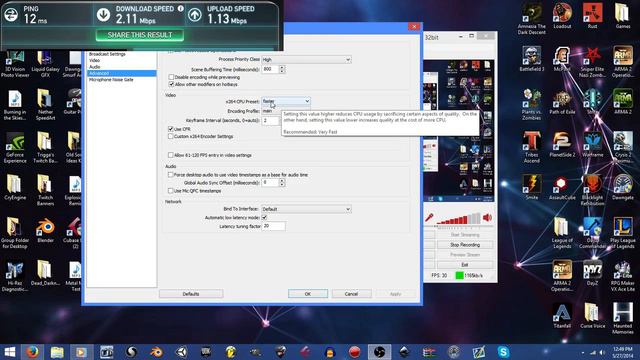
Task: Launch Warframe desktop shortcut
Action: coord(593,145)
